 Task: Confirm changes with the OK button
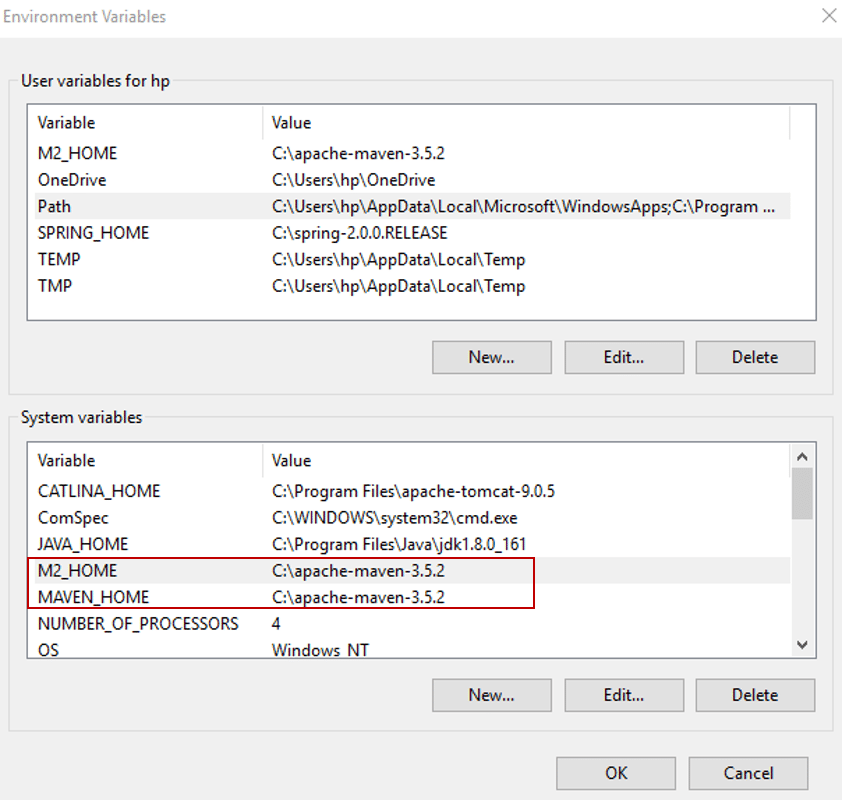point(616,773)
